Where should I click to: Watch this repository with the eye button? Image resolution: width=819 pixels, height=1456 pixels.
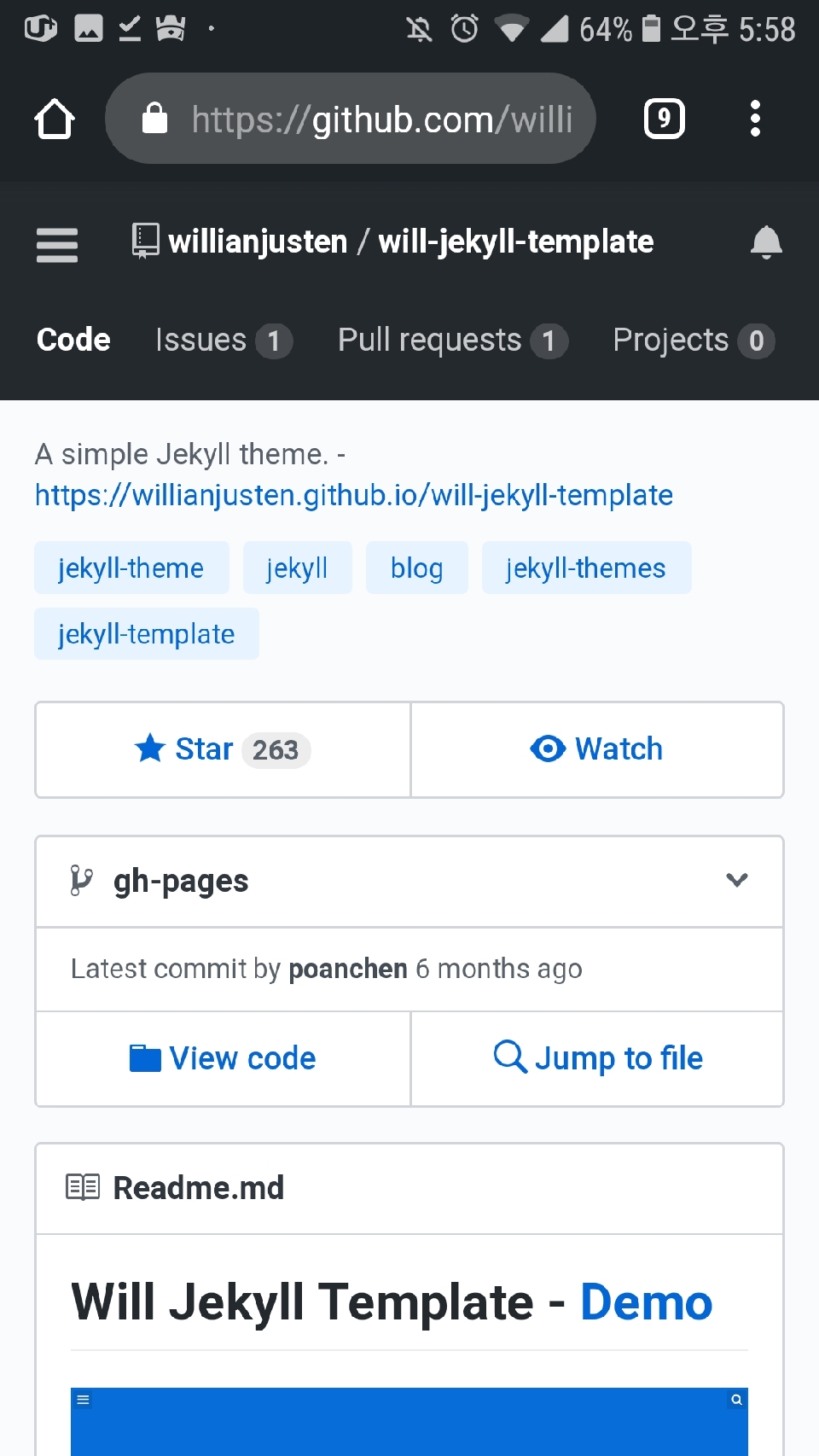point(597,750)
